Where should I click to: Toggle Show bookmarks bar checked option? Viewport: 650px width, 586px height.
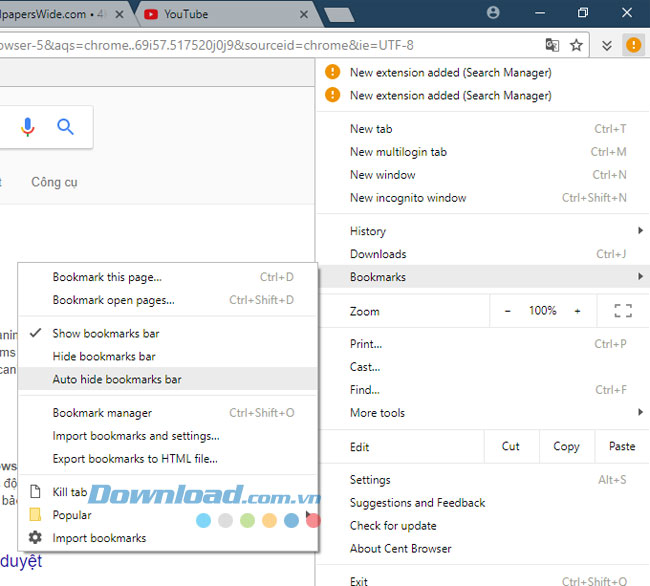(x=168, y=334)
